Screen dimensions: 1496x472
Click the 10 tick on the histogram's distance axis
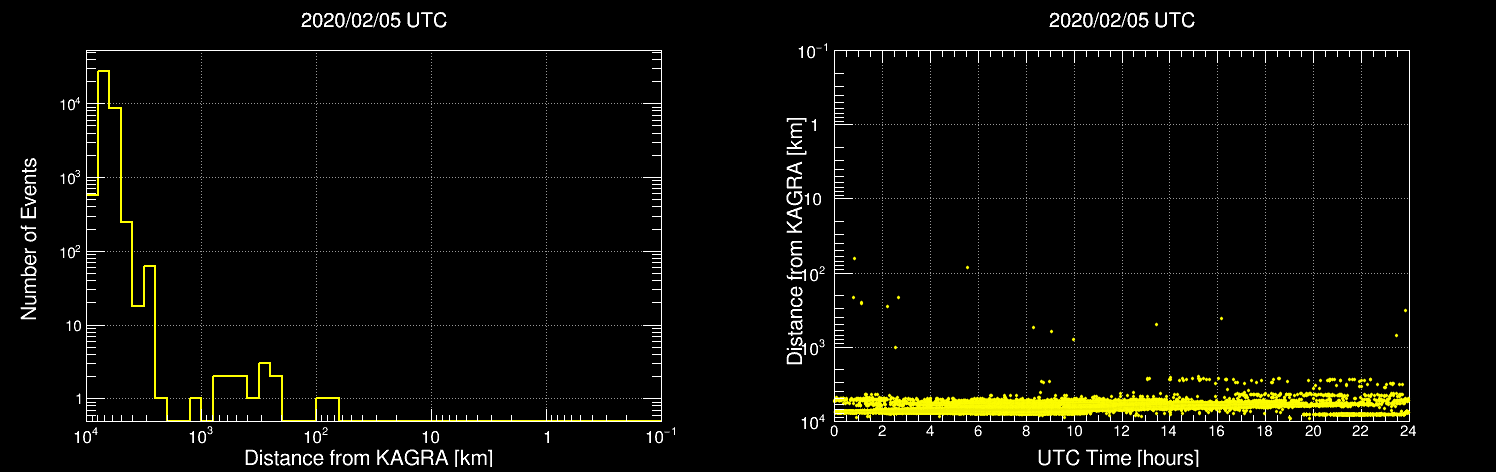(x=431, y=438)
